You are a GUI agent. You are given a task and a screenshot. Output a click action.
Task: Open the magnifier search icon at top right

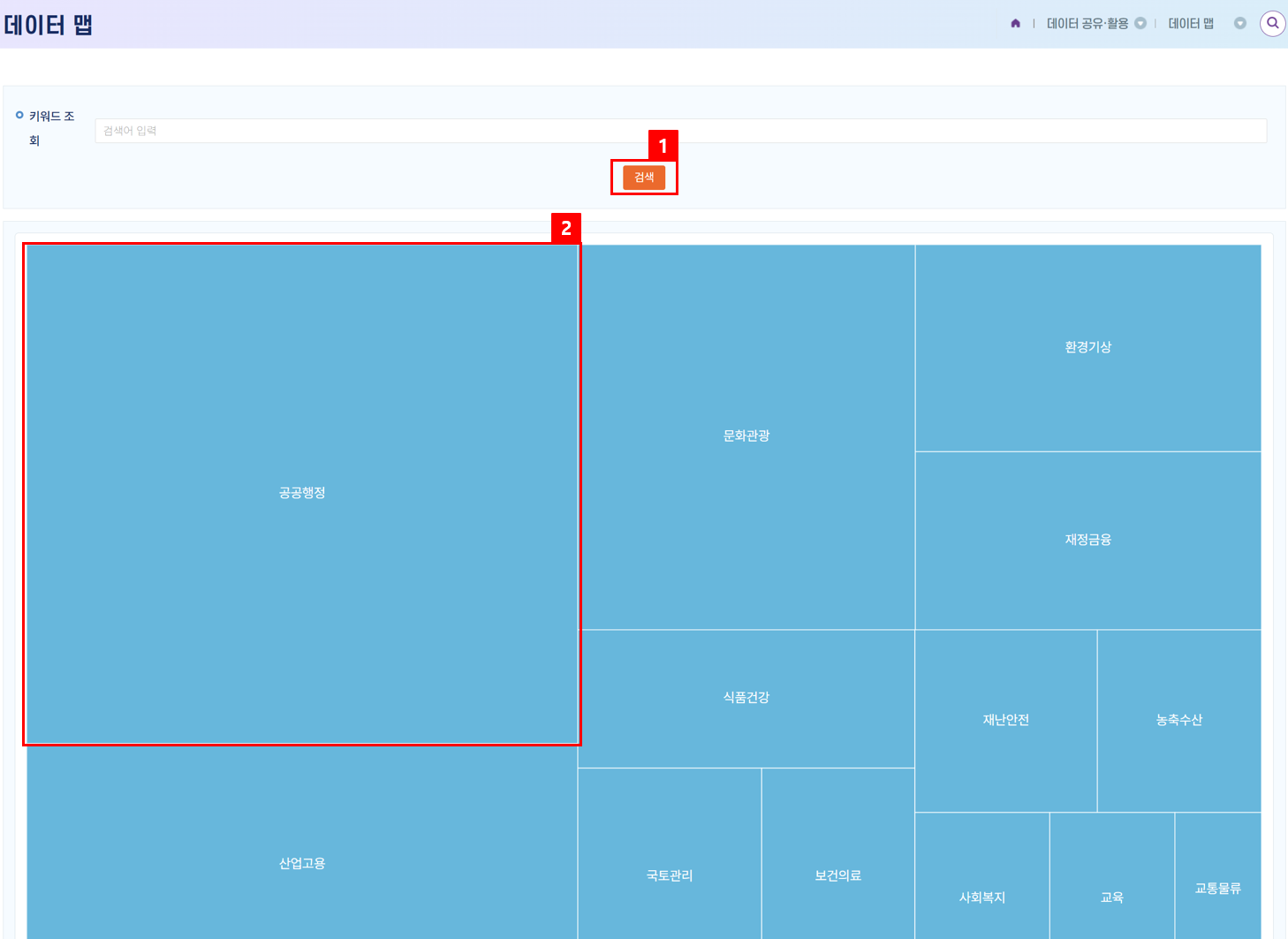coord(1272,24)
